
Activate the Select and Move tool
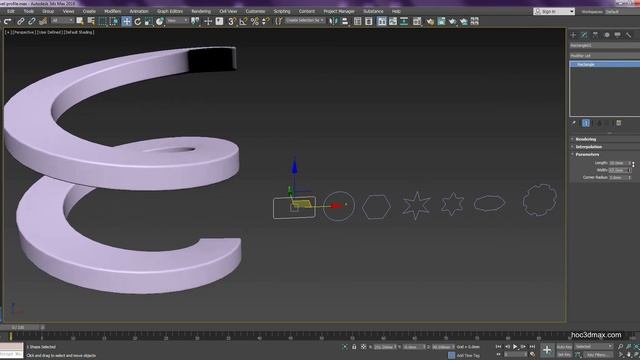[126, 21]
